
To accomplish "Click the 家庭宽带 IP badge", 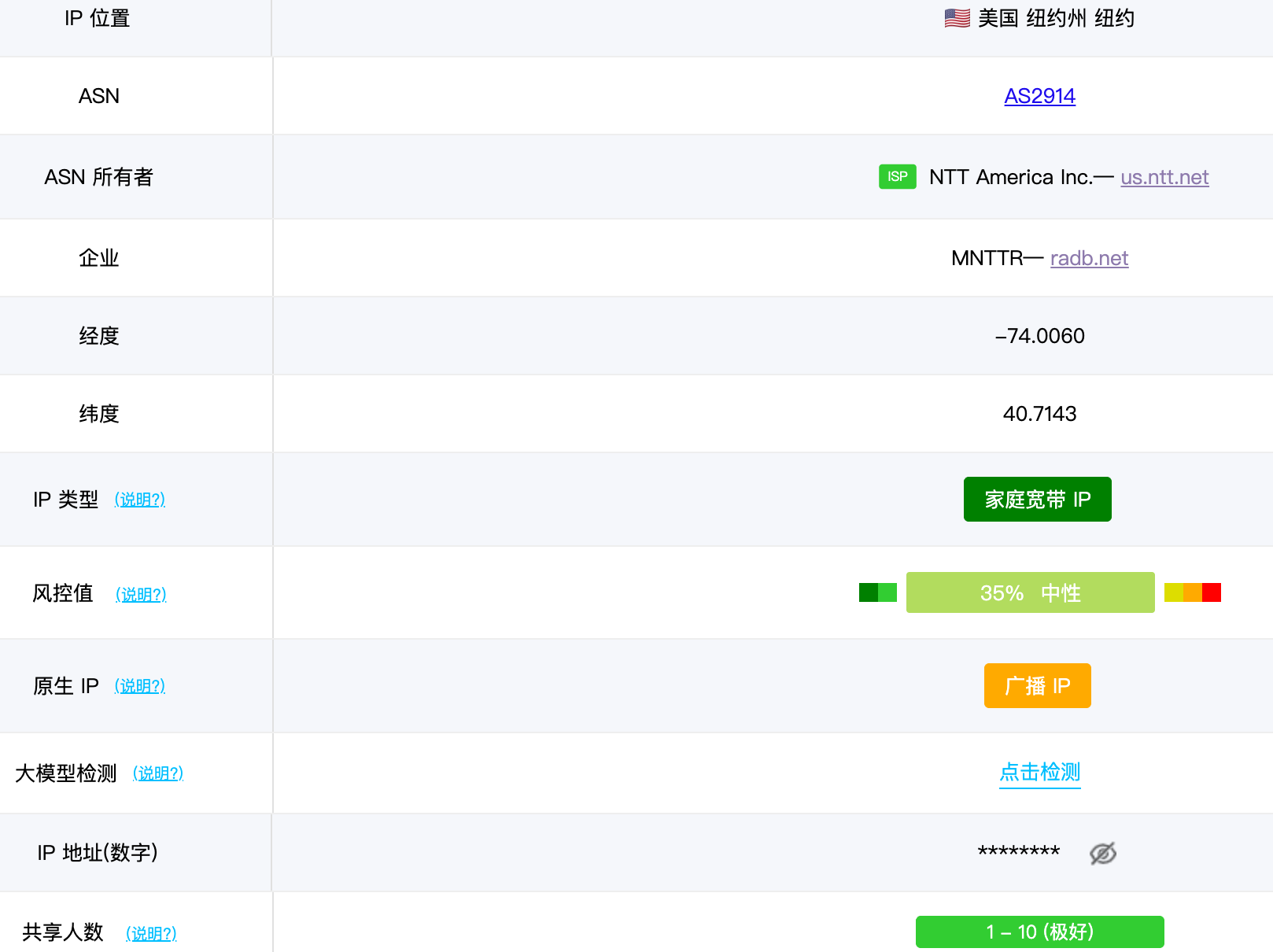I will (x=1037, y=500).
